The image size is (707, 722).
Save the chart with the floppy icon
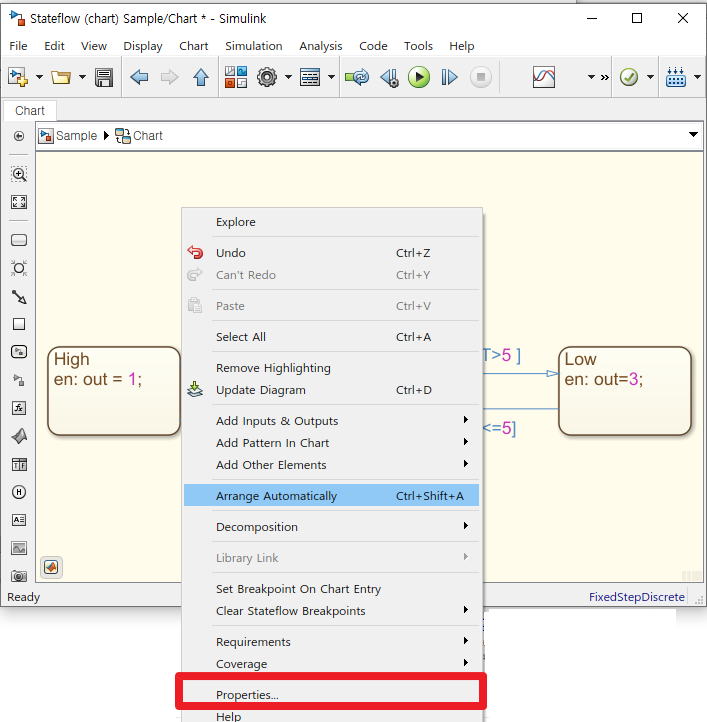click(104, 77)
